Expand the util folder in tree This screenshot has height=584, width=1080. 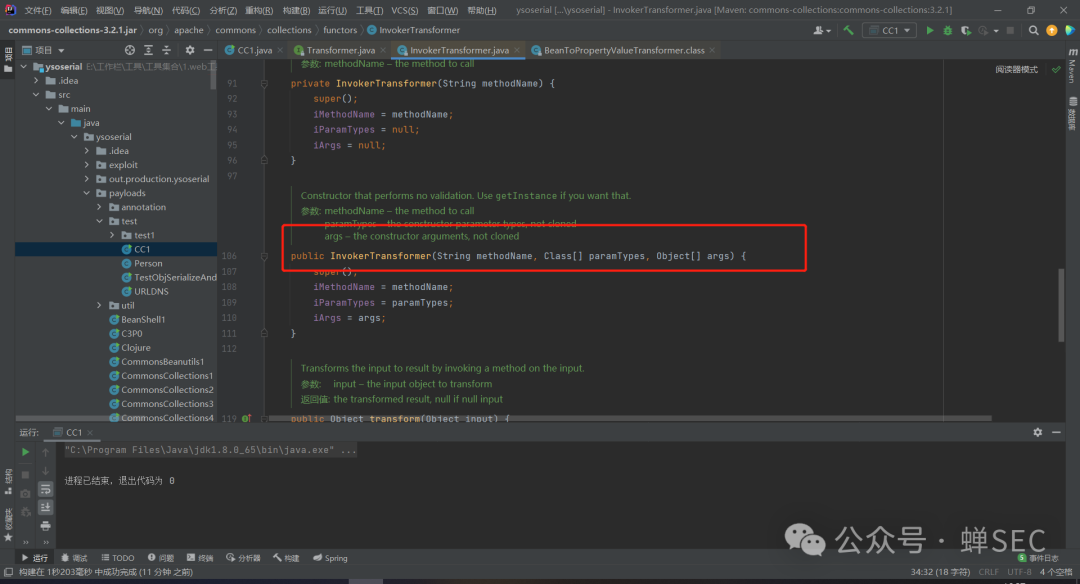tap(99, 306)
